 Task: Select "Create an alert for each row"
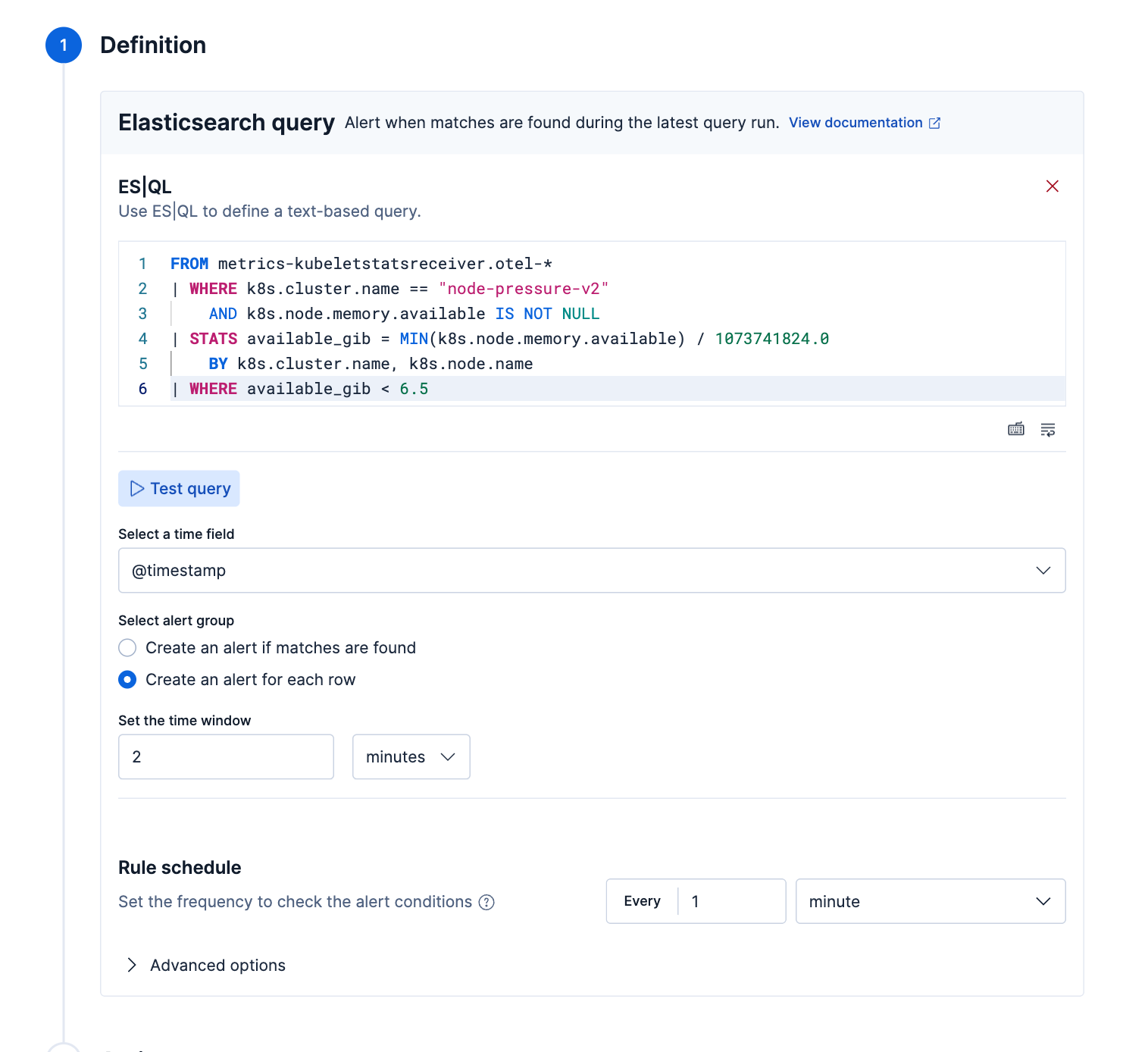236,680
